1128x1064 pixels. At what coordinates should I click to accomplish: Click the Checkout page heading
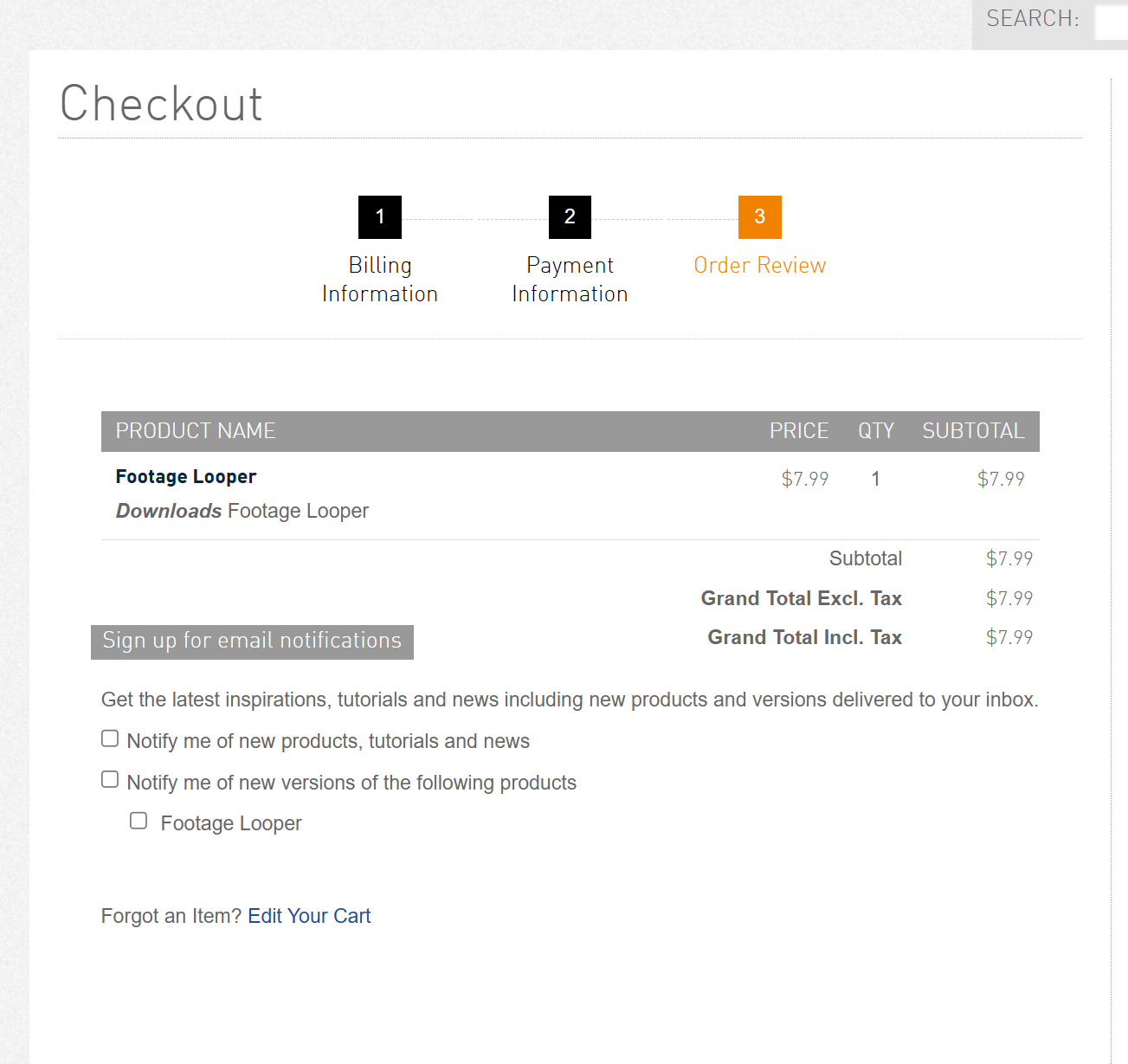(161, 104)
